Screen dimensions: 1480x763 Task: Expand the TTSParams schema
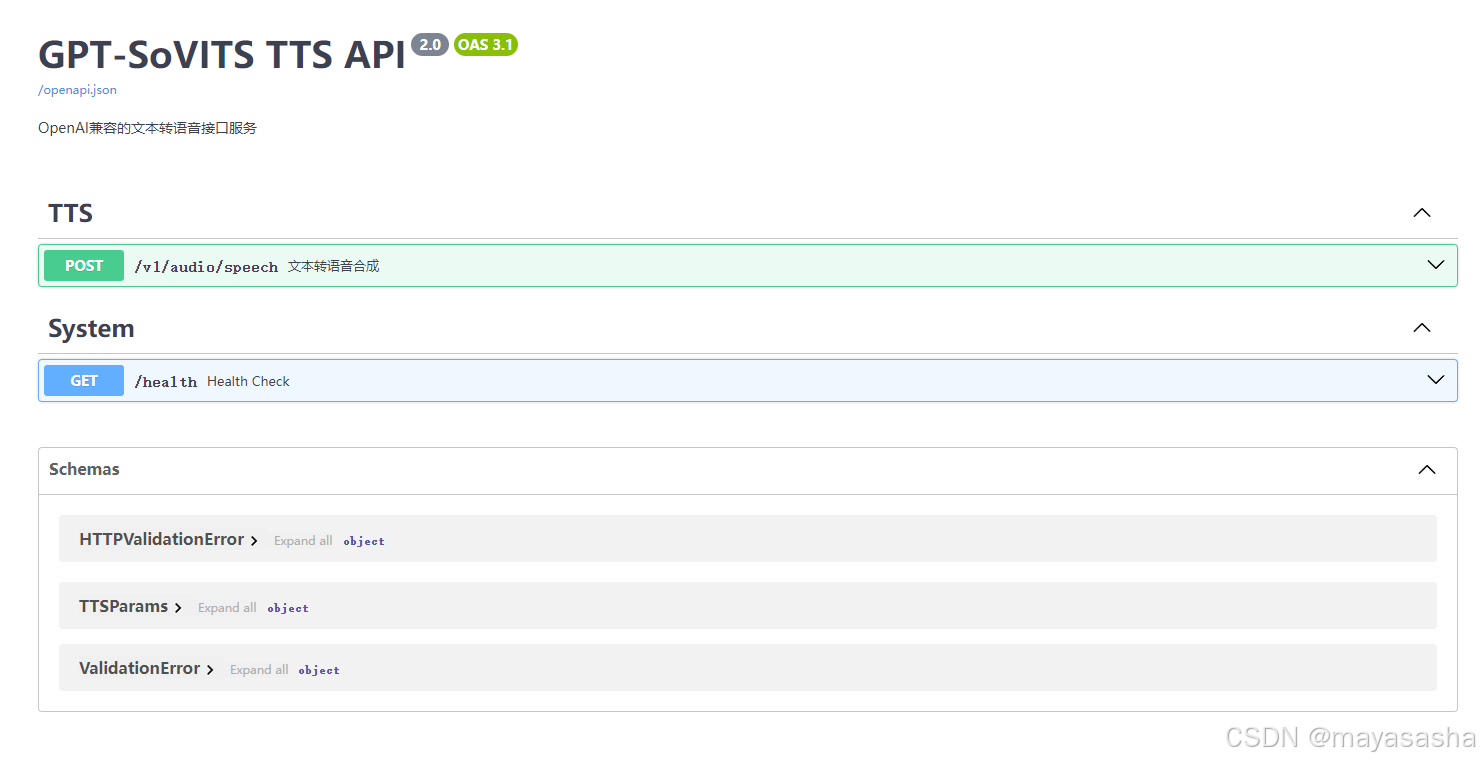pos(130,606)
